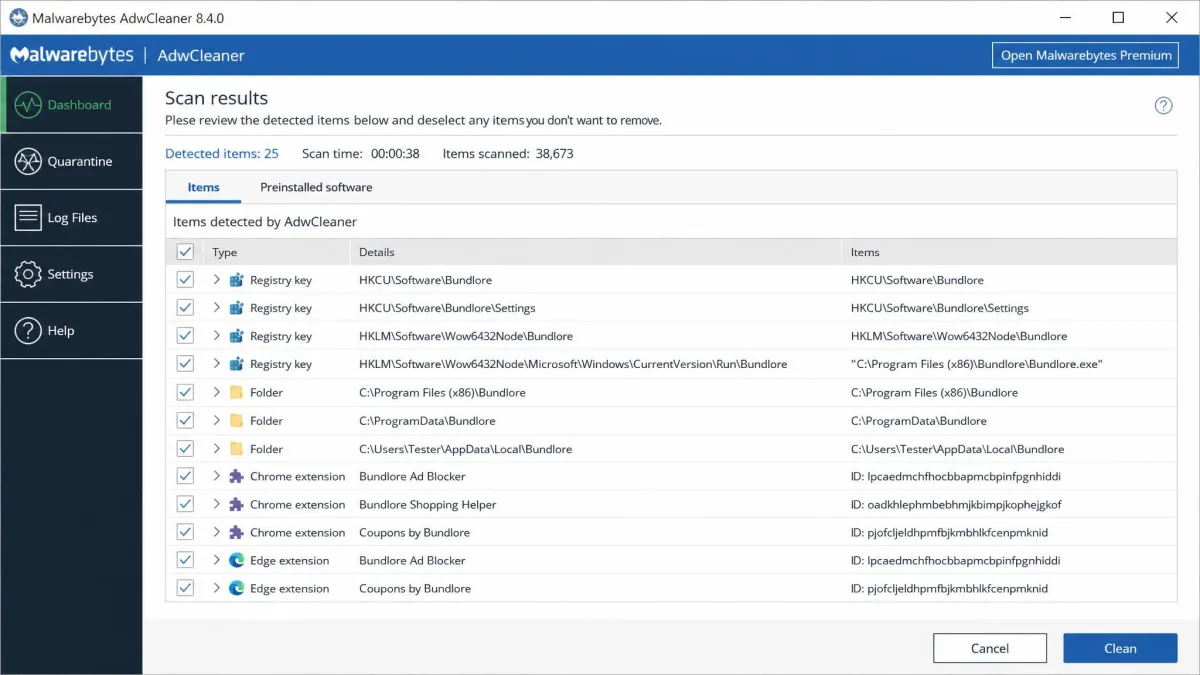Expand the HKCU\Software\Bundlore row chevron
Image resolution: width=1200 pixels, height=675 pixels.
tap(217, 280)
